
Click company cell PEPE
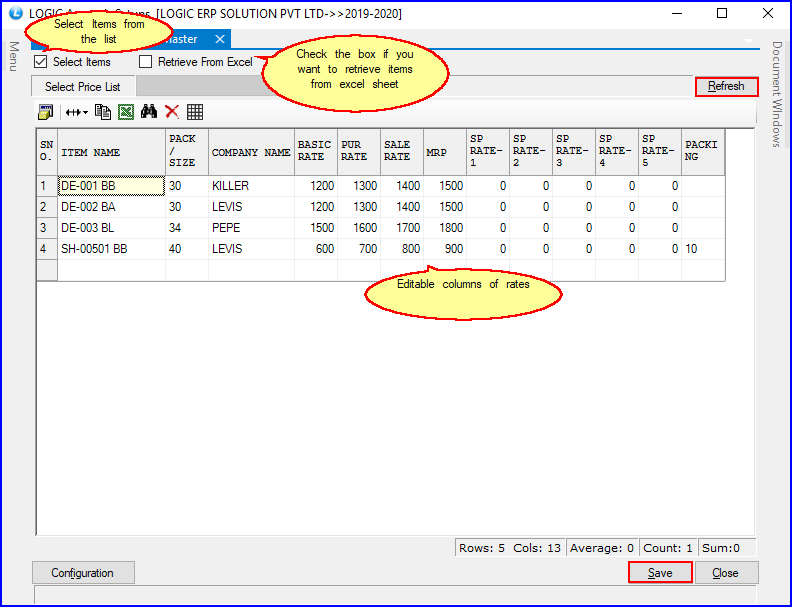coord(251,228)
